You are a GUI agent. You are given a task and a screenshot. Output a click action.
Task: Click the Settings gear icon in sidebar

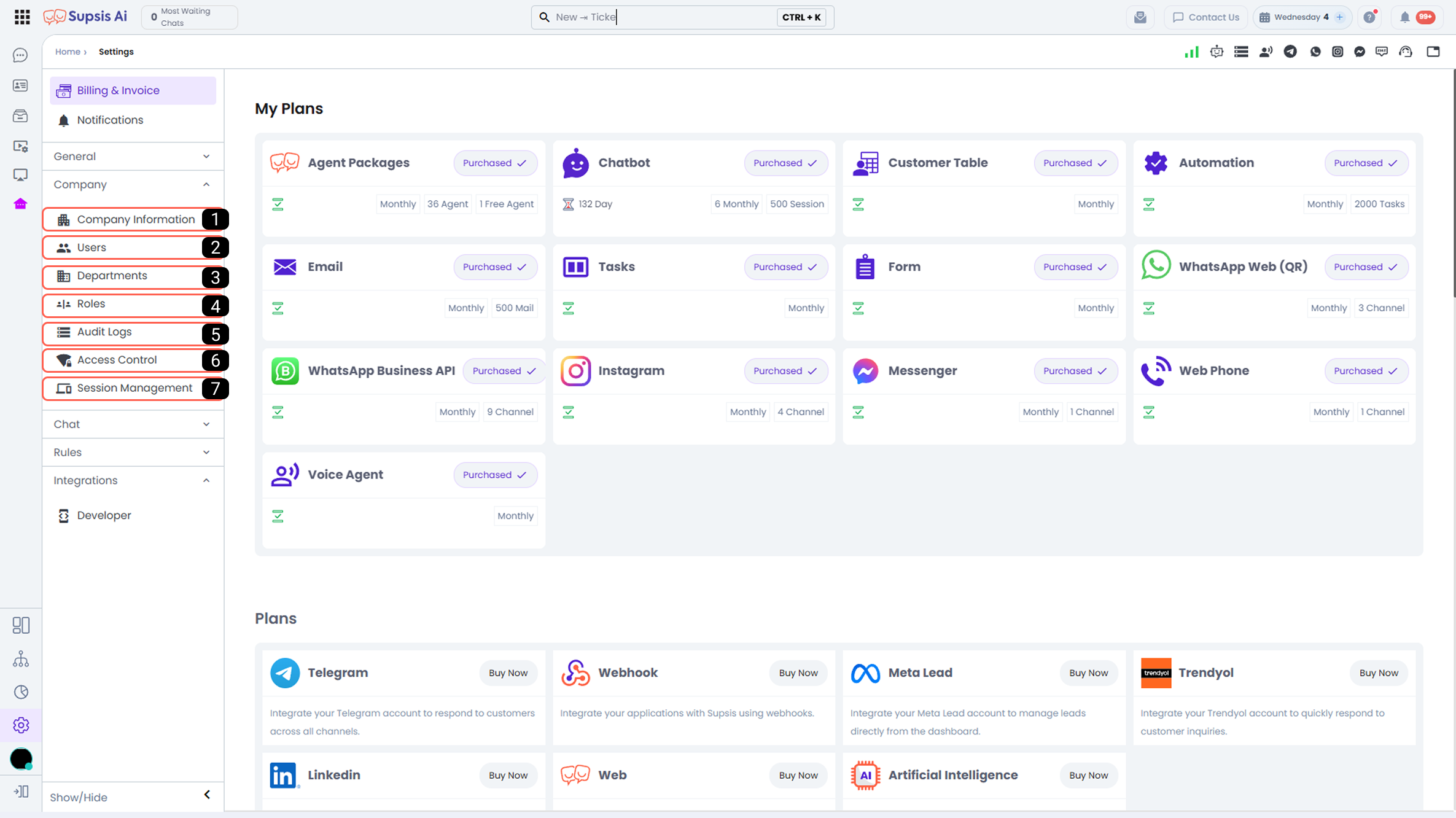point(21,725)
